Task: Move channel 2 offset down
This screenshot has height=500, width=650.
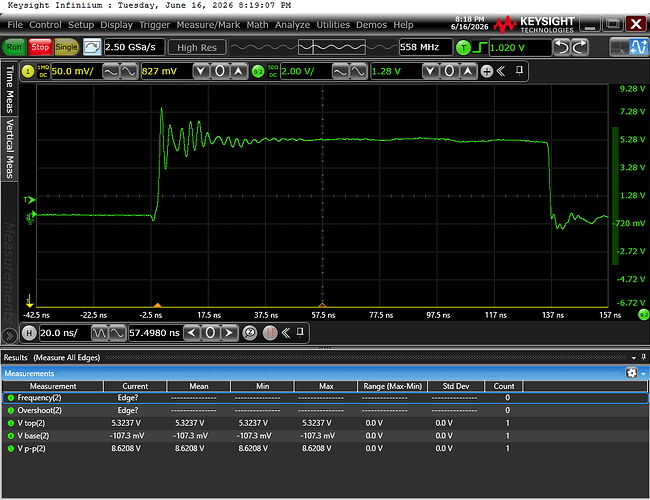Action: coord(430,71)
